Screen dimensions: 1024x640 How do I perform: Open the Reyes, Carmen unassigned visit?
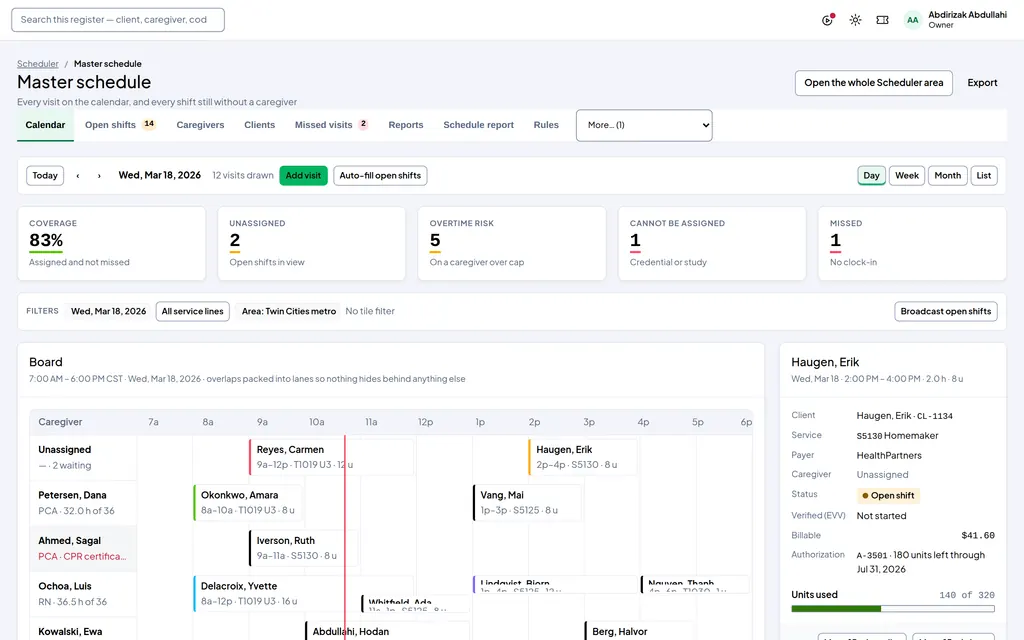click(x=331, y=457)
